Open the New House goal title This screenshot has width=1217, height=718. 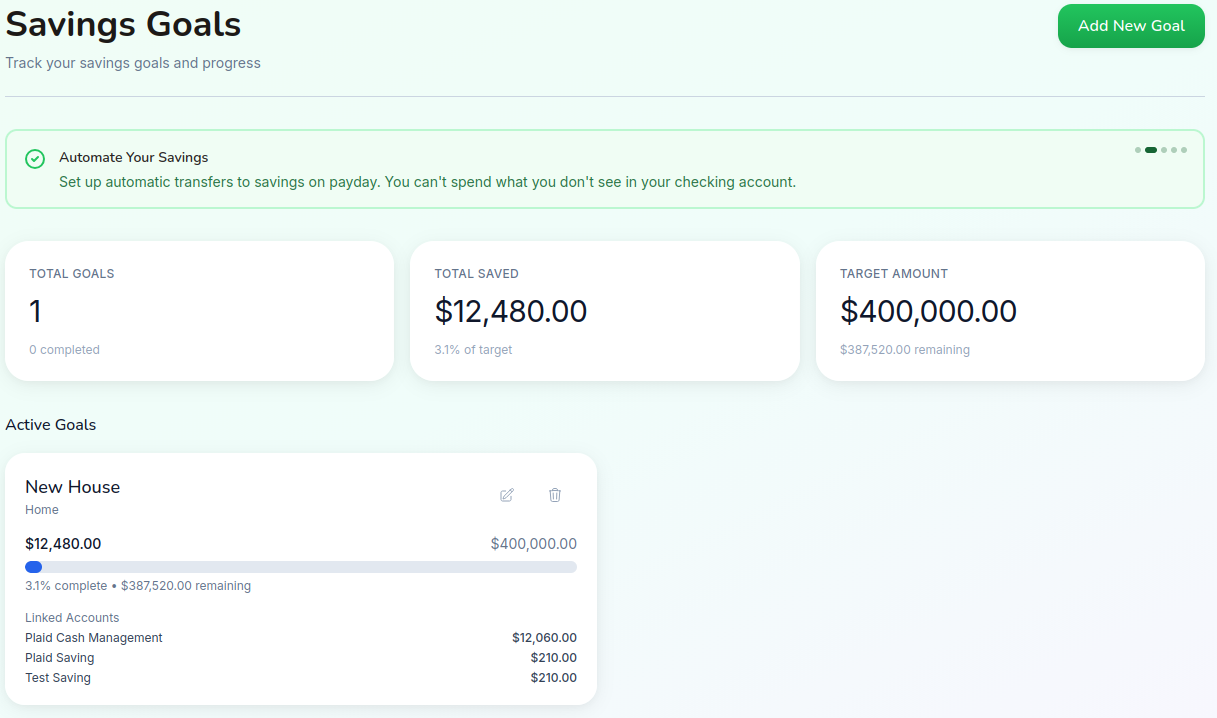[x=72, y=487]
